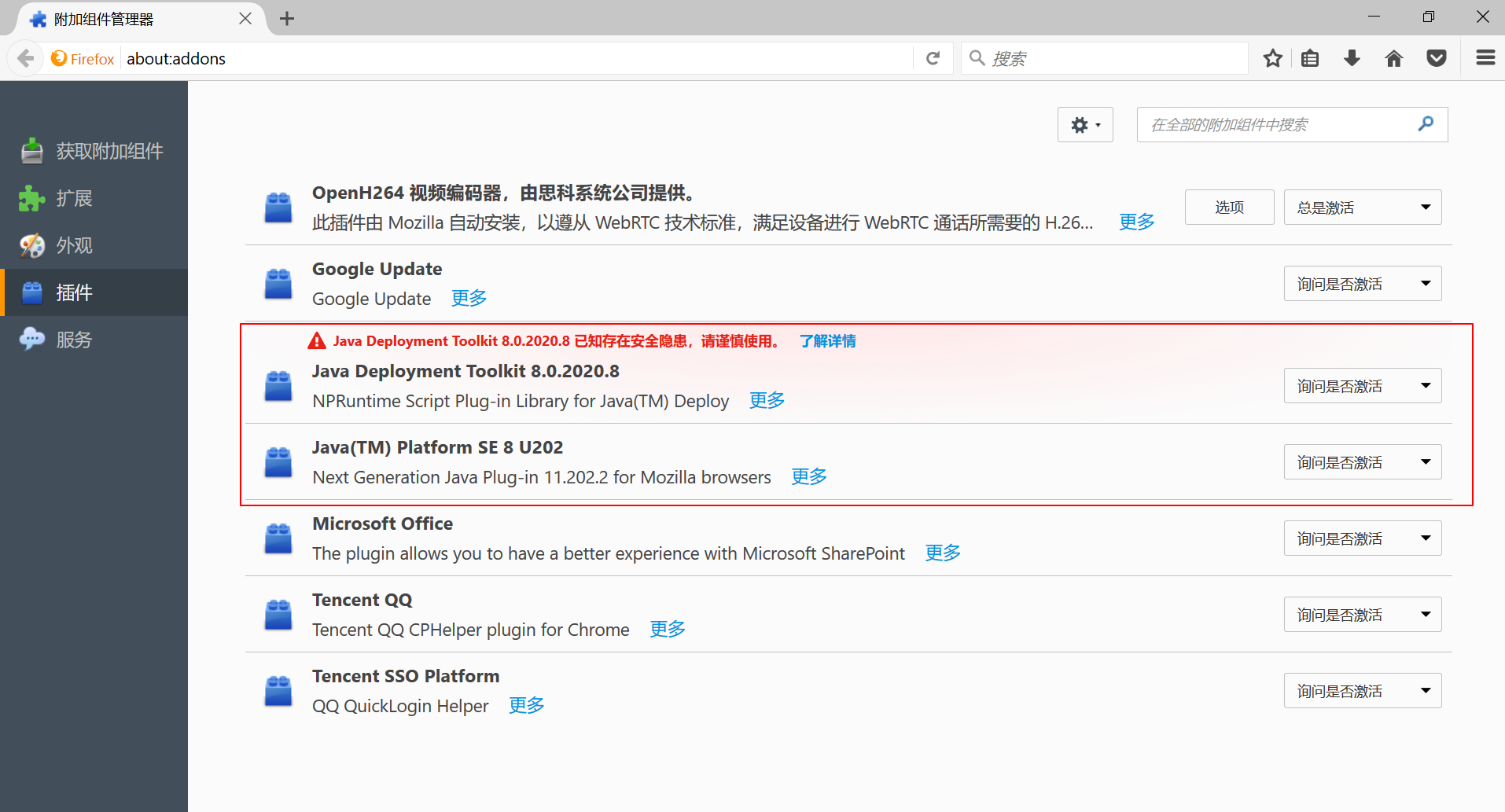This screenshot has height=812, width=1505.
Task: Expand OpenH264 activation dropdown
Action: point(1362,208)
